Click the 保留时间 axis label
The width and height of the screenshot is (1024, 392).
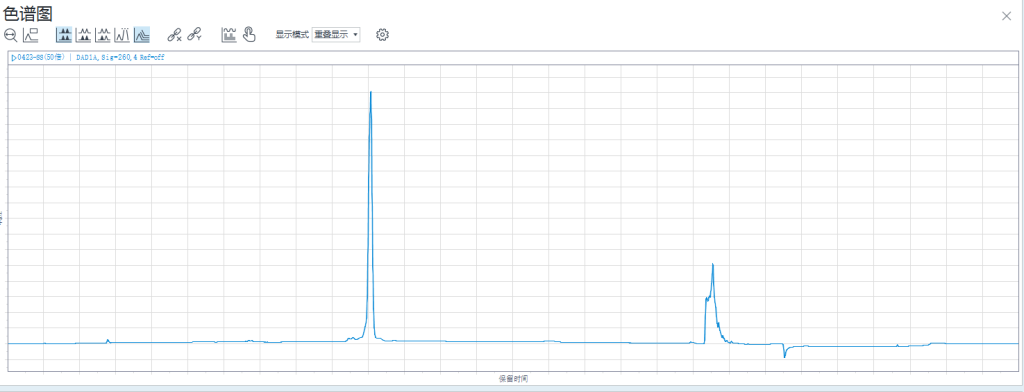[513, 378]
